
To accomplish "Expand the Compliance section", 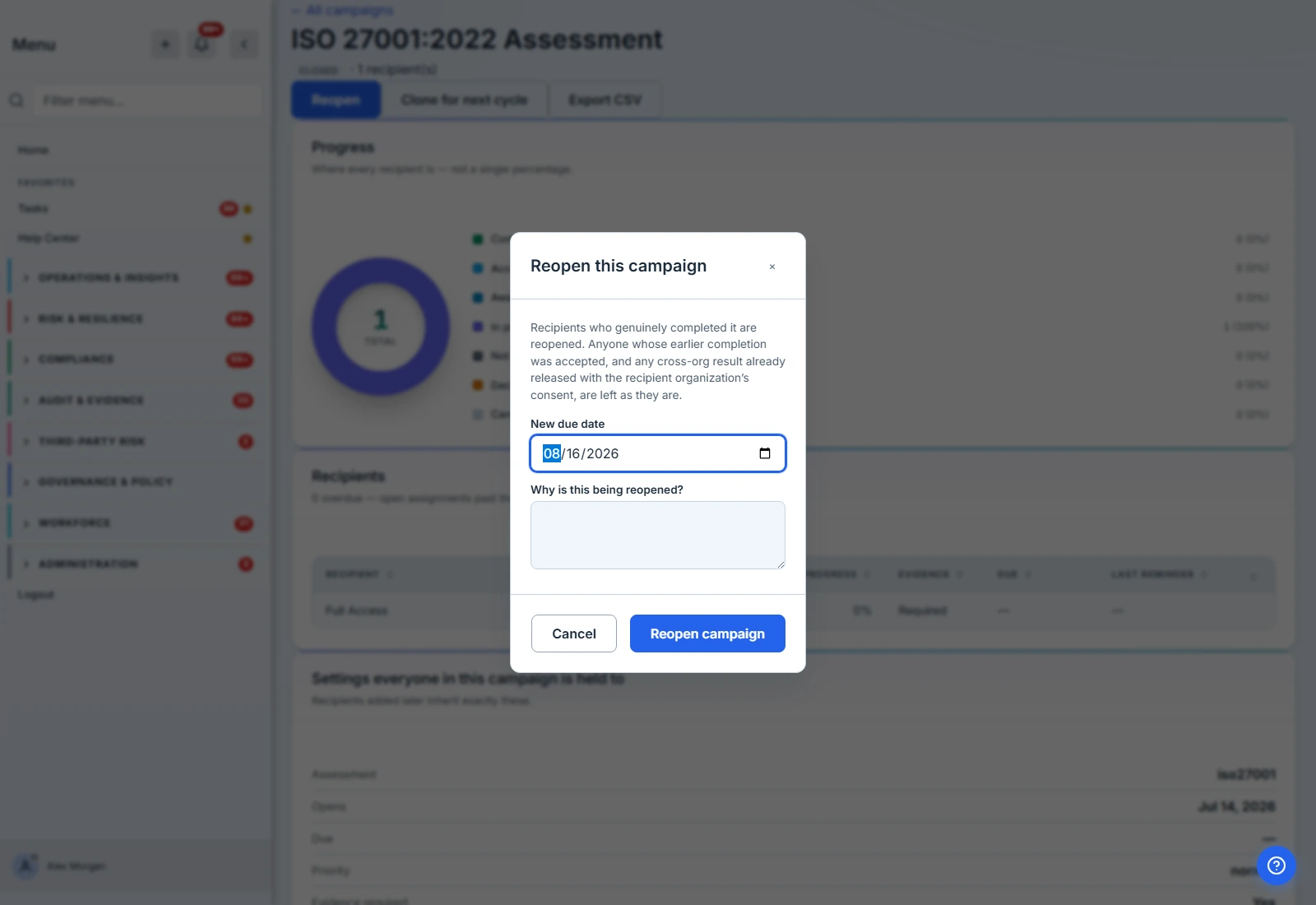I will 136,360.
